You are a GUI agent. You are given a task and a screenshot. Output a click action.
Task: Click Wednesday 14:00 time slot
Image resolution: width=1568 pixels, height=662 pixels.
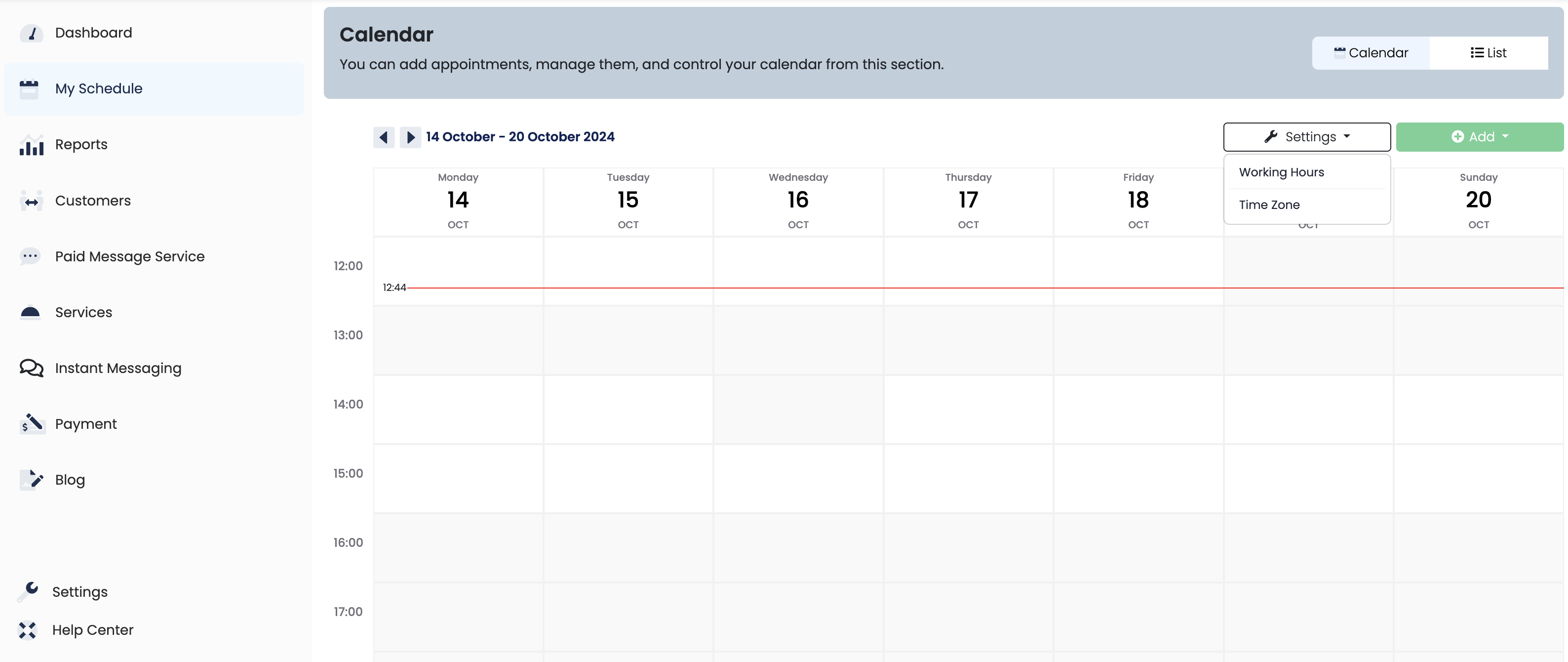click(798, 410)
